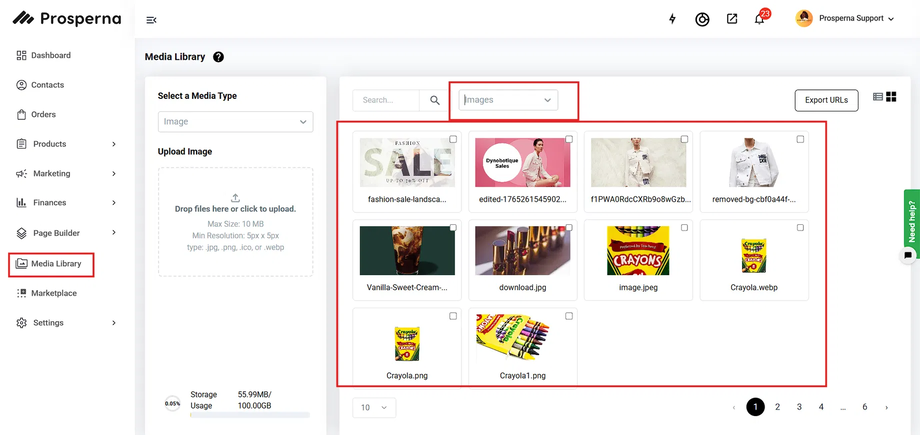Click the Marketplace icon in sidebar
The height and width of the screenshot is (435, 920).
(x=22, y=293)
